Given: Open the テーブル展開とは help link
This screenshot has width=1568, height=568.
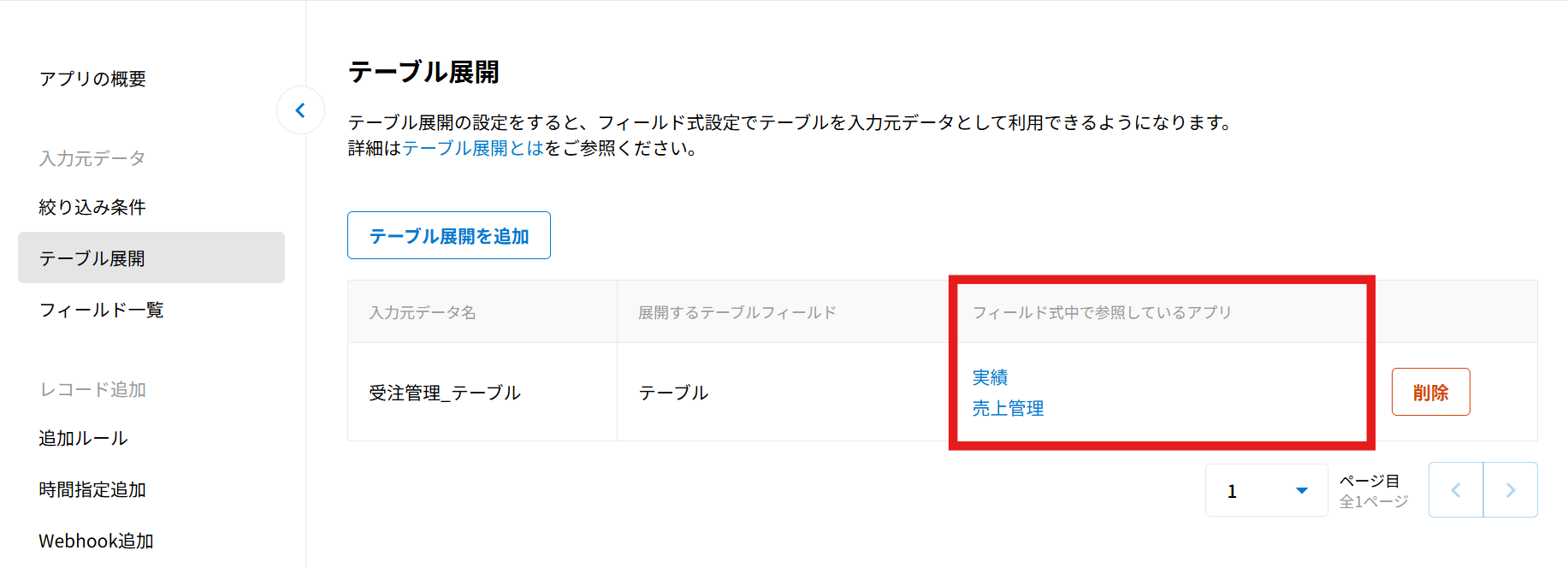Looking at the screenshot, I should [473, 148].
